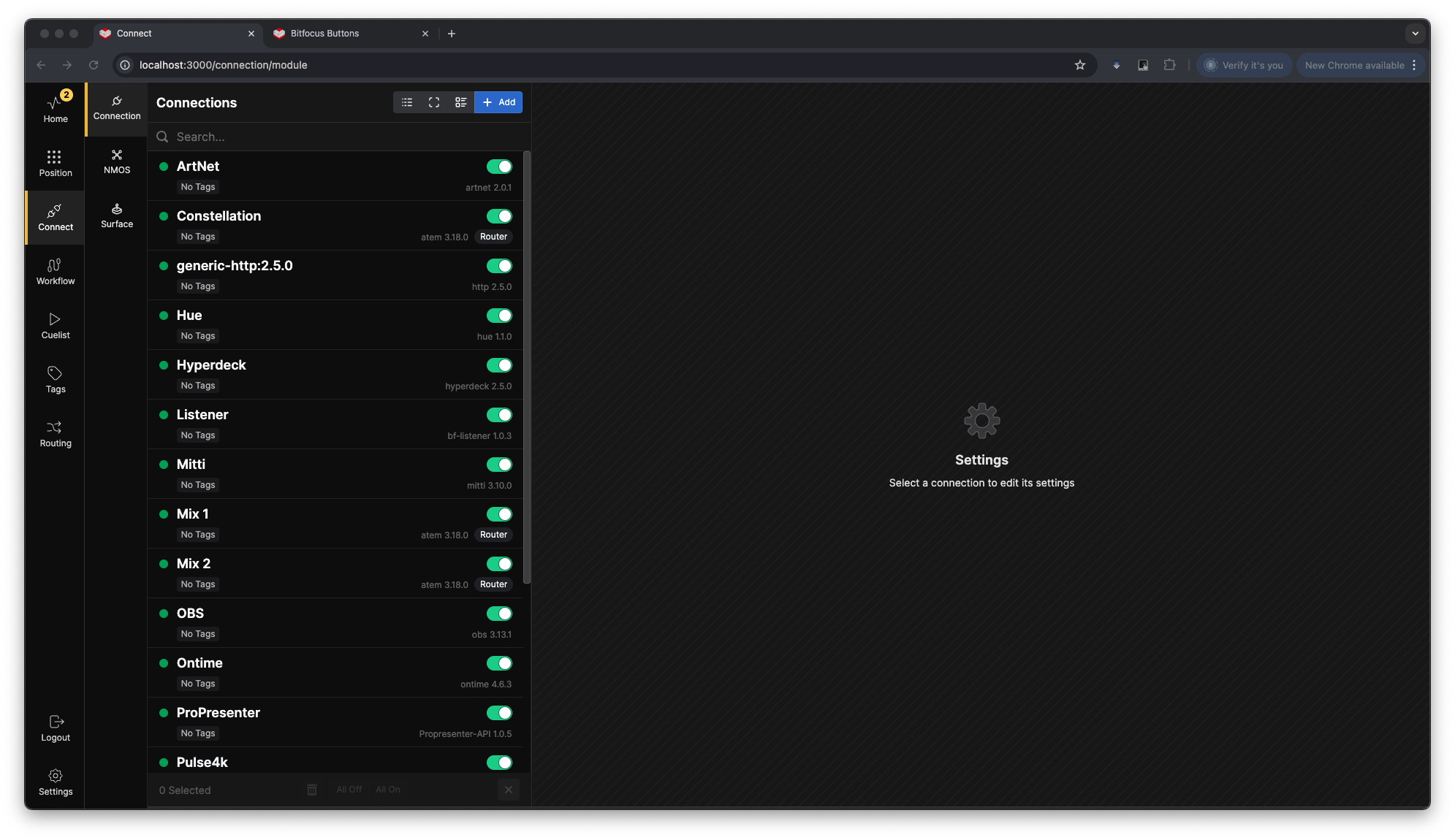Disable the Mitti connection toggle
The height and width of the screenshot is (840, 1455).
pyautogui.click(x=500, y=465)
